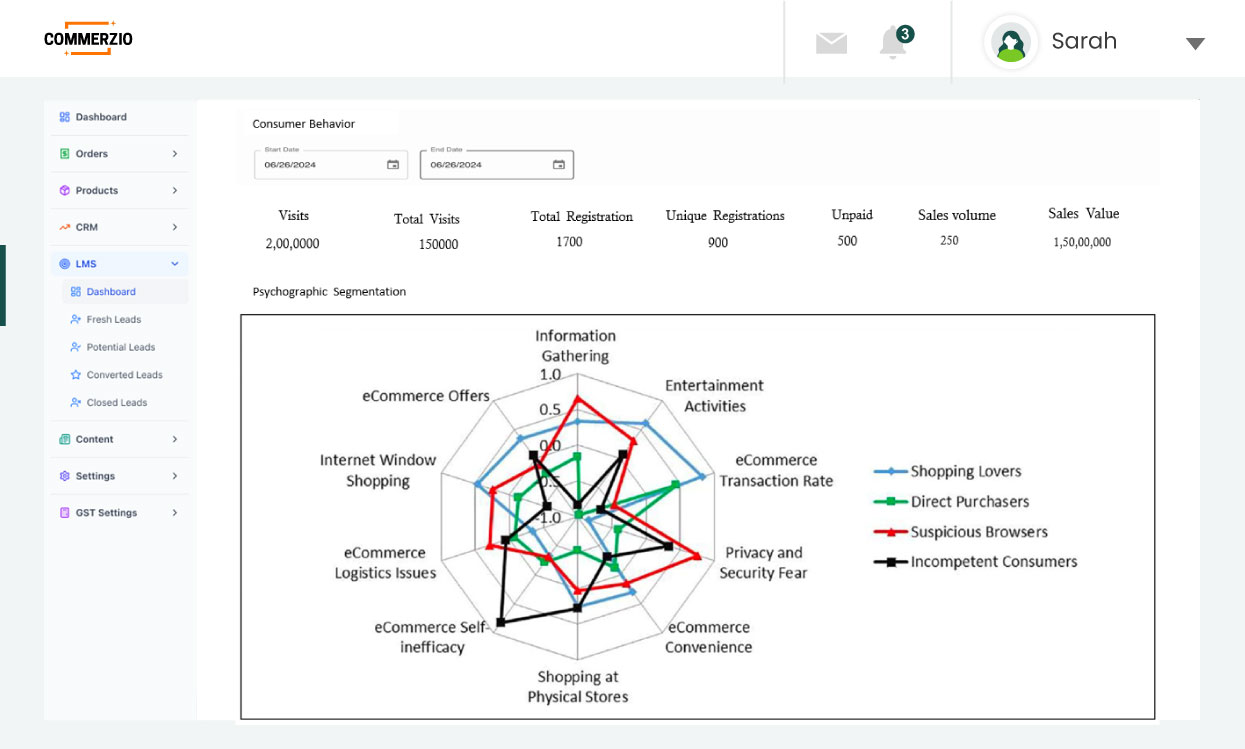Screen dimensions: 1245x749
Task: Open the mail envelope icon
Action: click(x=831, y=43)
